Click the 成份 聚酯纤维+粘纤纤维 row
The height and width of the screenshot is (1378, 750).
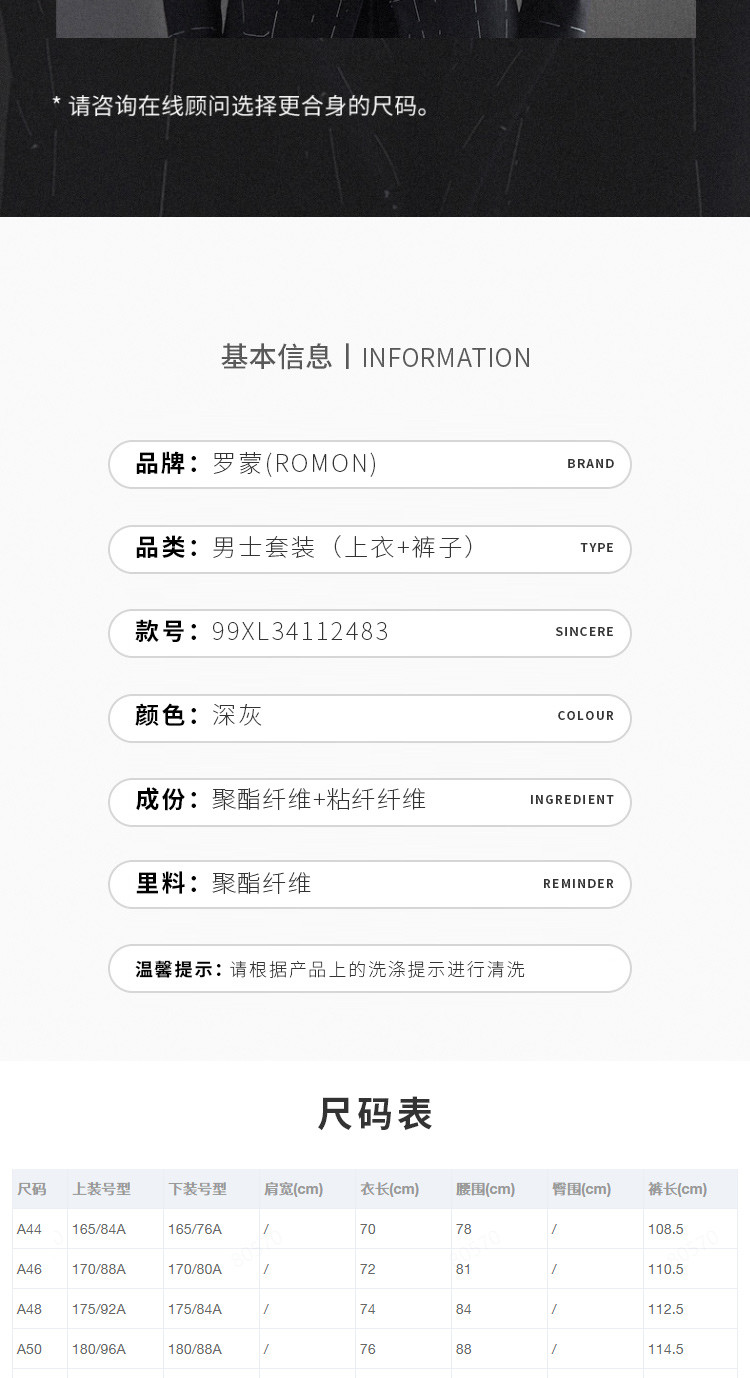(x=369, y=800)
